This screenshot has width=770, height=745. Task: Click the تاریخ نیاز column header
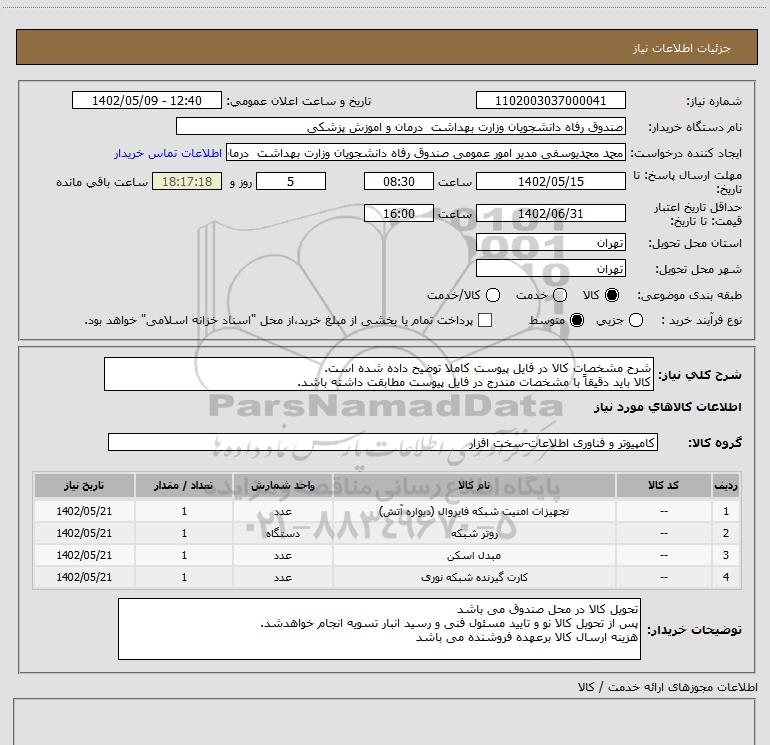tap(84, 485)
